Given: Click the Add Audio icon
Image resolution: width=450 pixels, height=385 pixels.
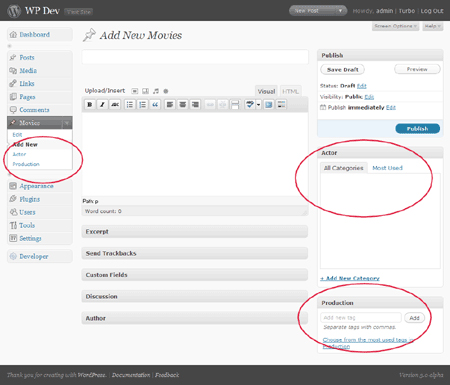Looking at the screenshot, I should [x=156, y=91].
